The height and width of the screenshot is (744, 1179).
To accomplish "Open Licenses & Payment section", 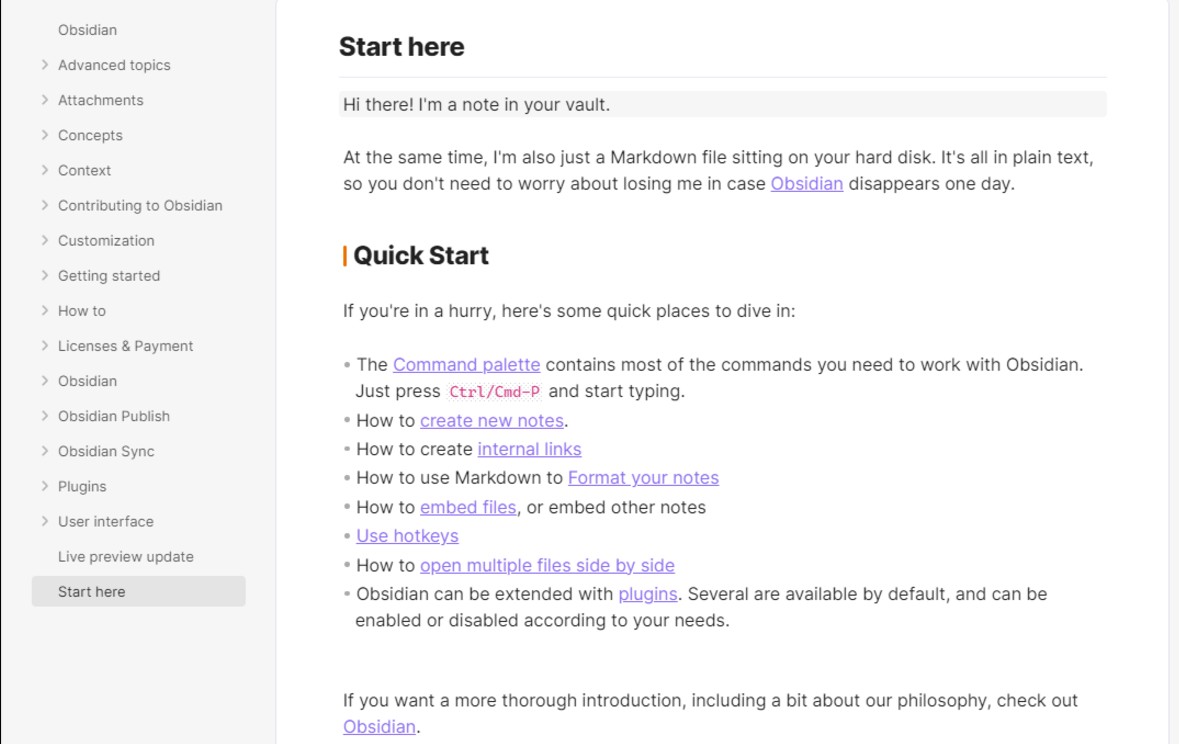I will [x=126, y=346].
